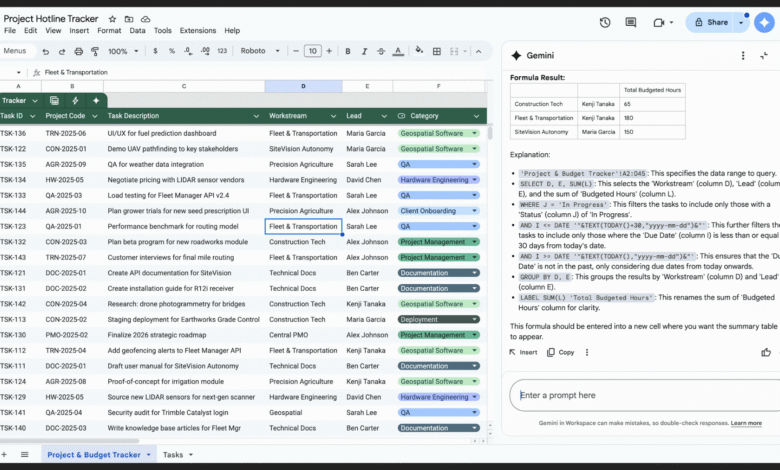Increase decimal places

point(205,51)
